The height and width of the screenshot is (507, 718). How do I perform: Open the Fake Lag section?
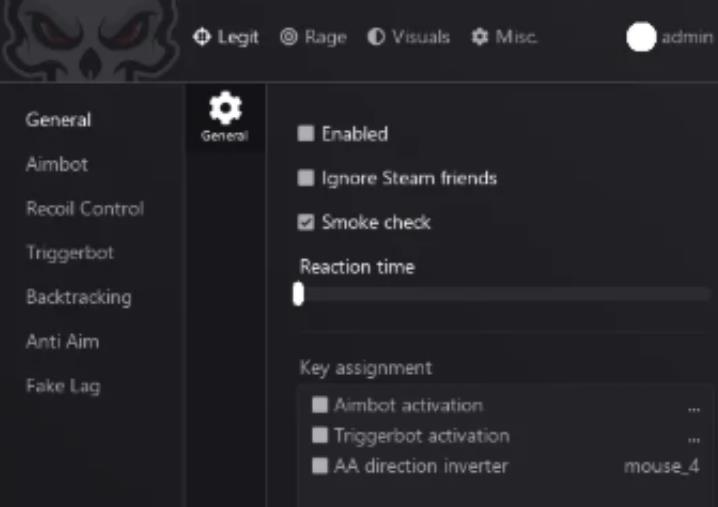tap(63, 386)
